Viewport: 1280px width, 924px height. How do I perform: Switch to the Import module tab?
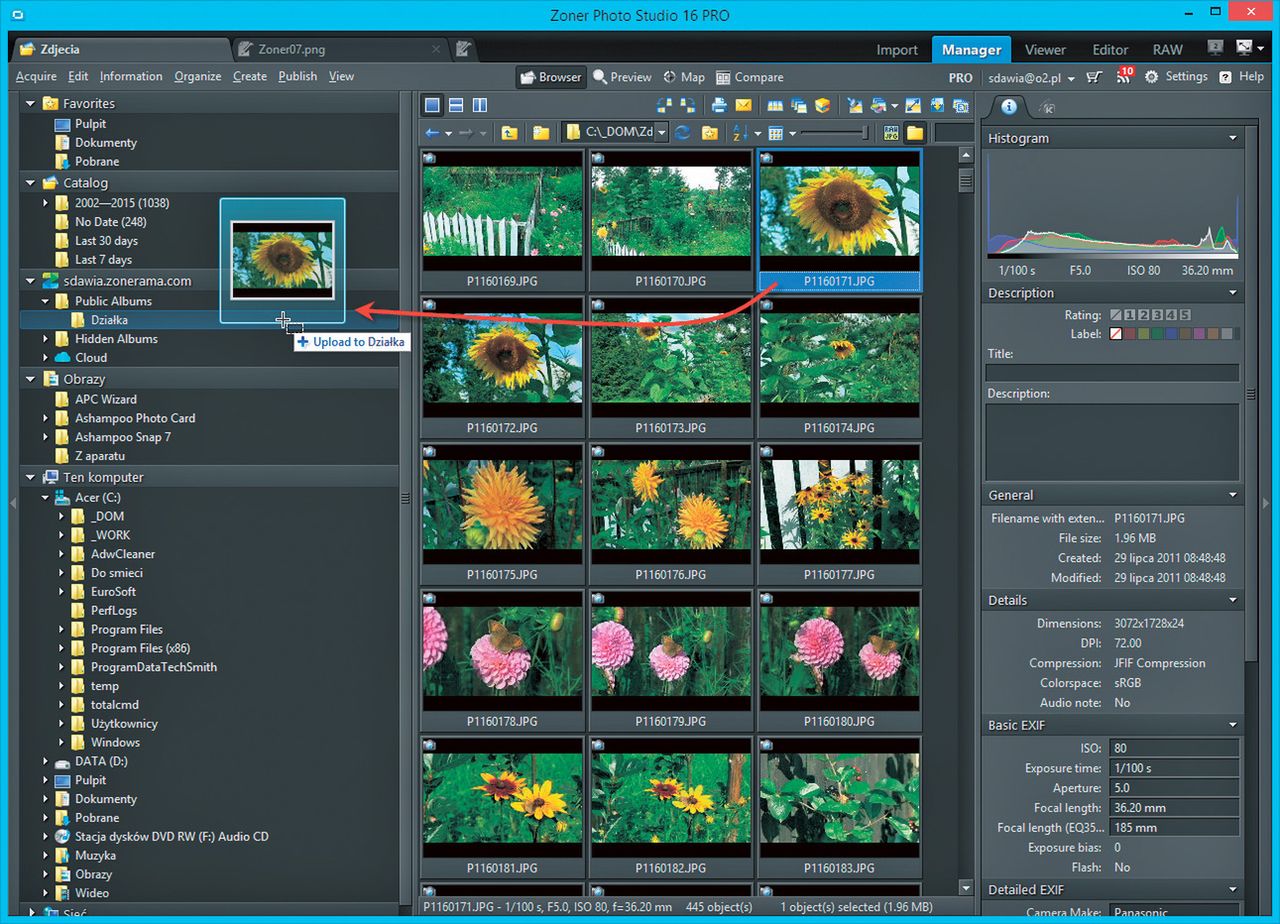[897, 50]
